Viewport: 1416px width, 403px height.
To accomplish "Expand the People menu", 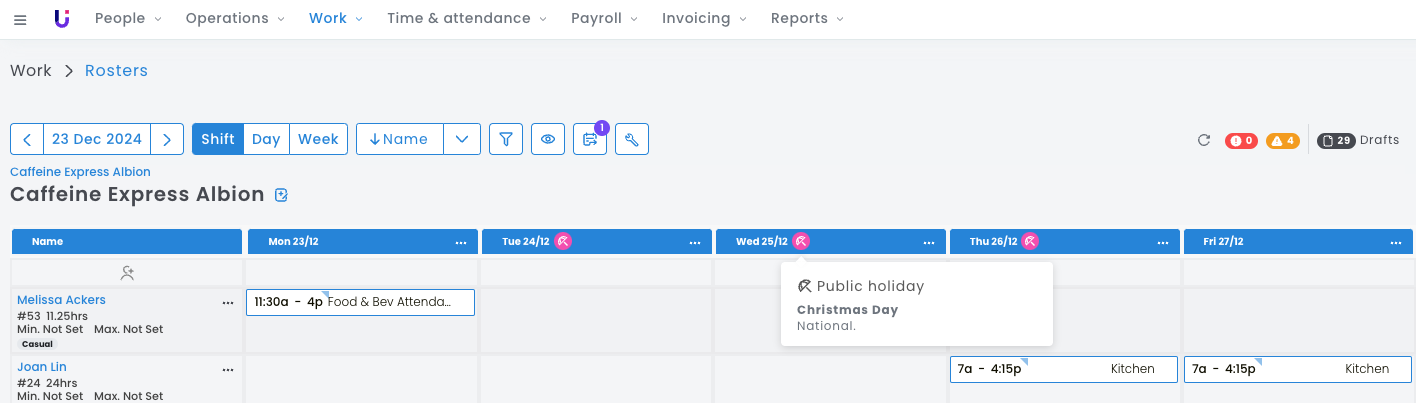I will click(x=127, y=19).
